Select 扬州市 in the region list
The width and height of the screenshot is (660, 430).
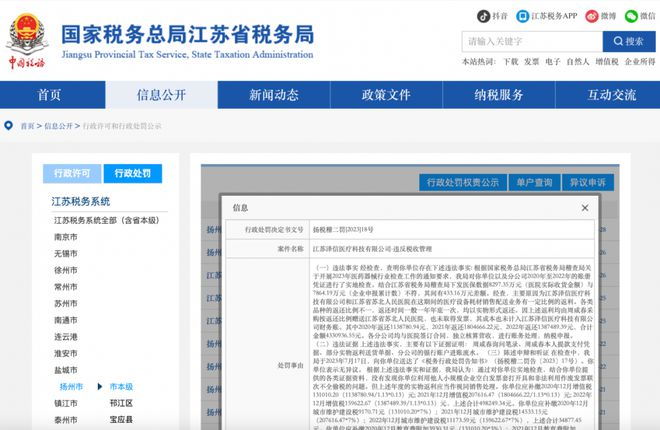tap(71, 387)
